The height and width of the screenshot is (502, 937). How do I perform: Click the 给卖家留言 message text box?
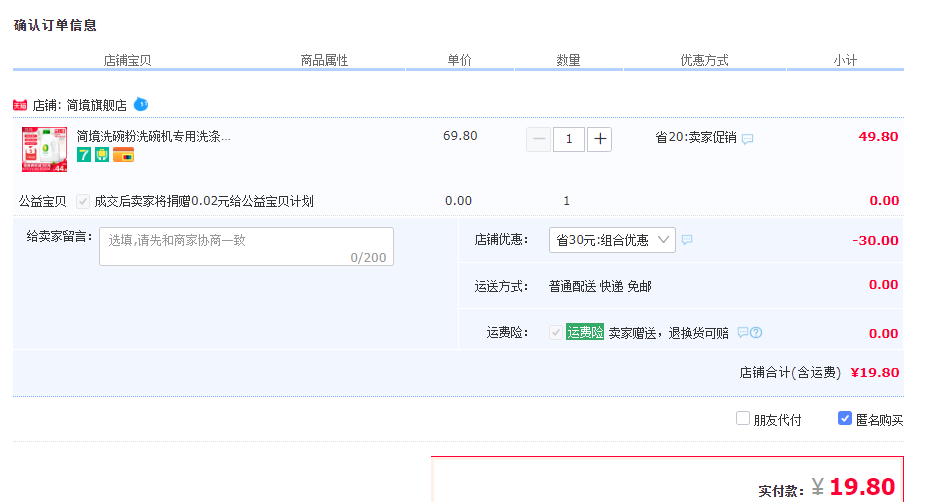(x=246, y=246)
